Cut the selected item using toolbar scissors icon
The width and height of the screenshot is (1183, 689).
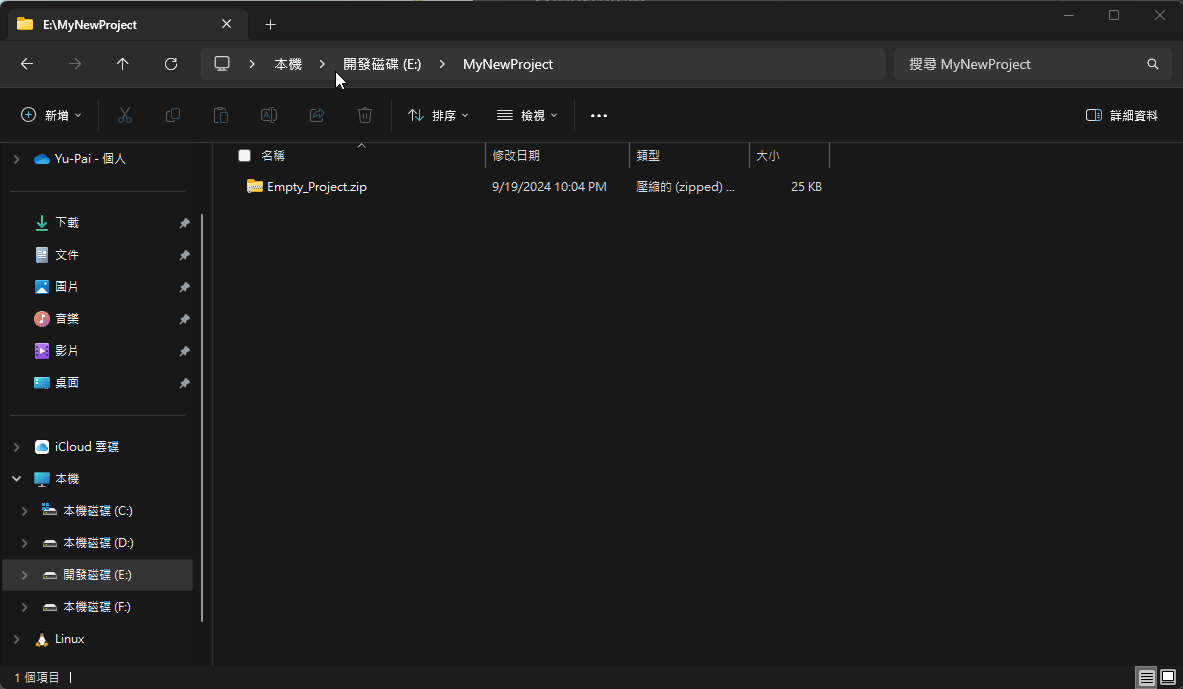pos(124,115)
